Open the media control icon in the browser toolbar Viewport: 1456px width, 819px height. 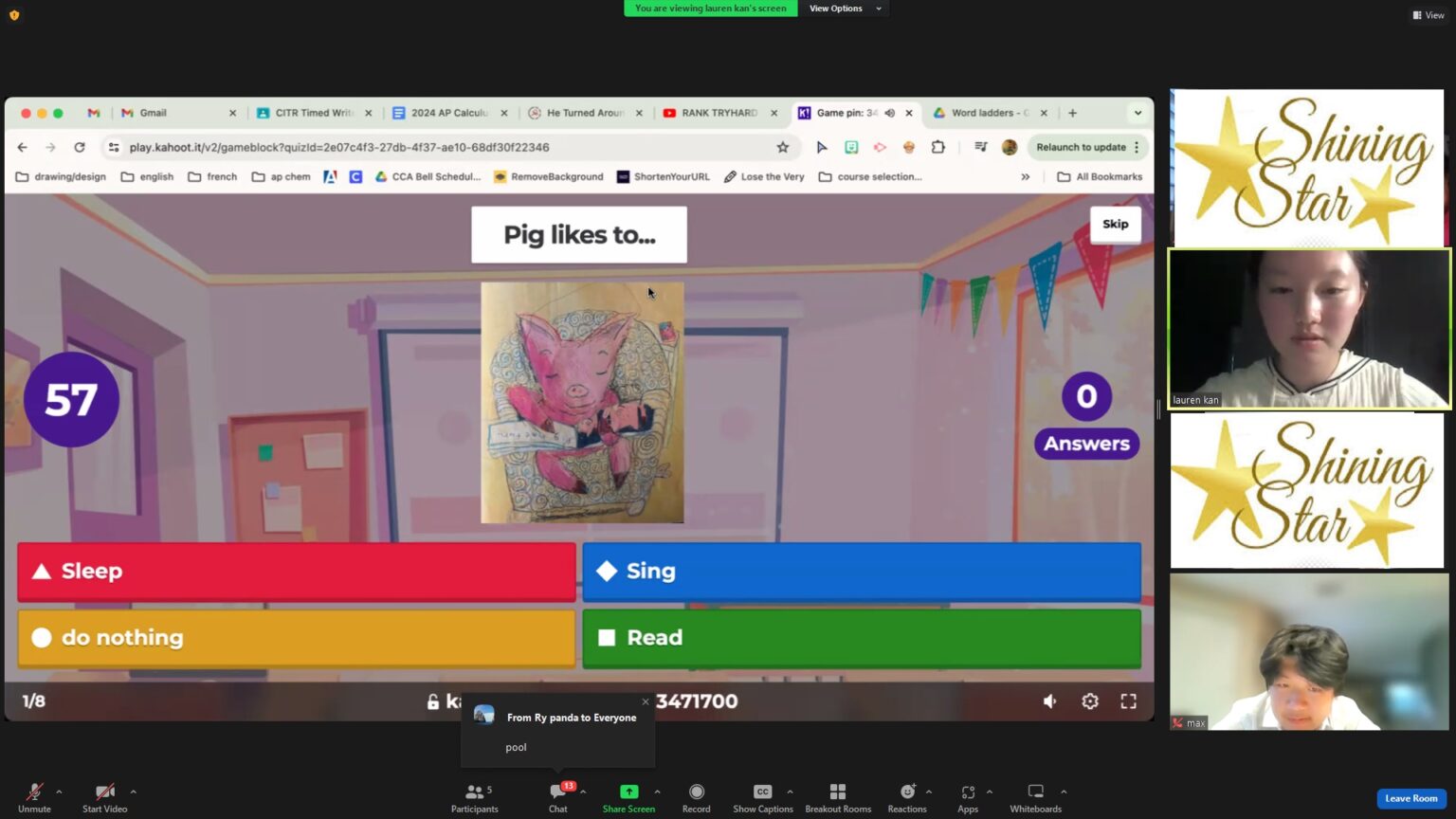pyautogui.click(x=981, y=147)
